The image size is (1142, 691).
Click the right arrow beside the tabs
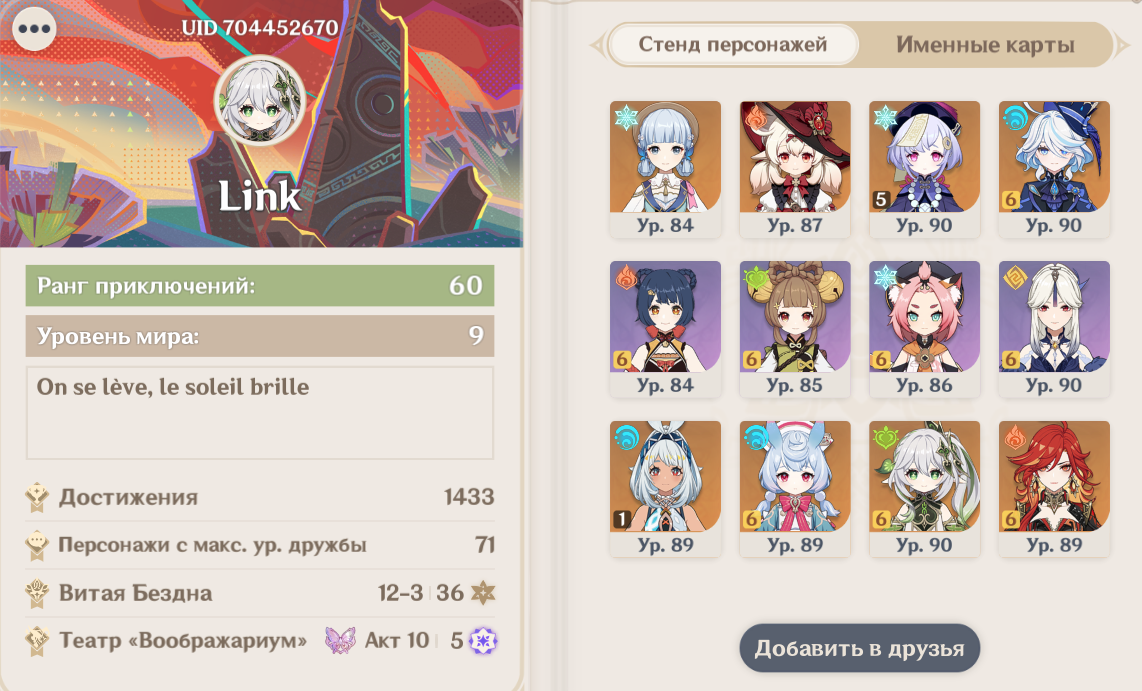tap(1122, 45)
